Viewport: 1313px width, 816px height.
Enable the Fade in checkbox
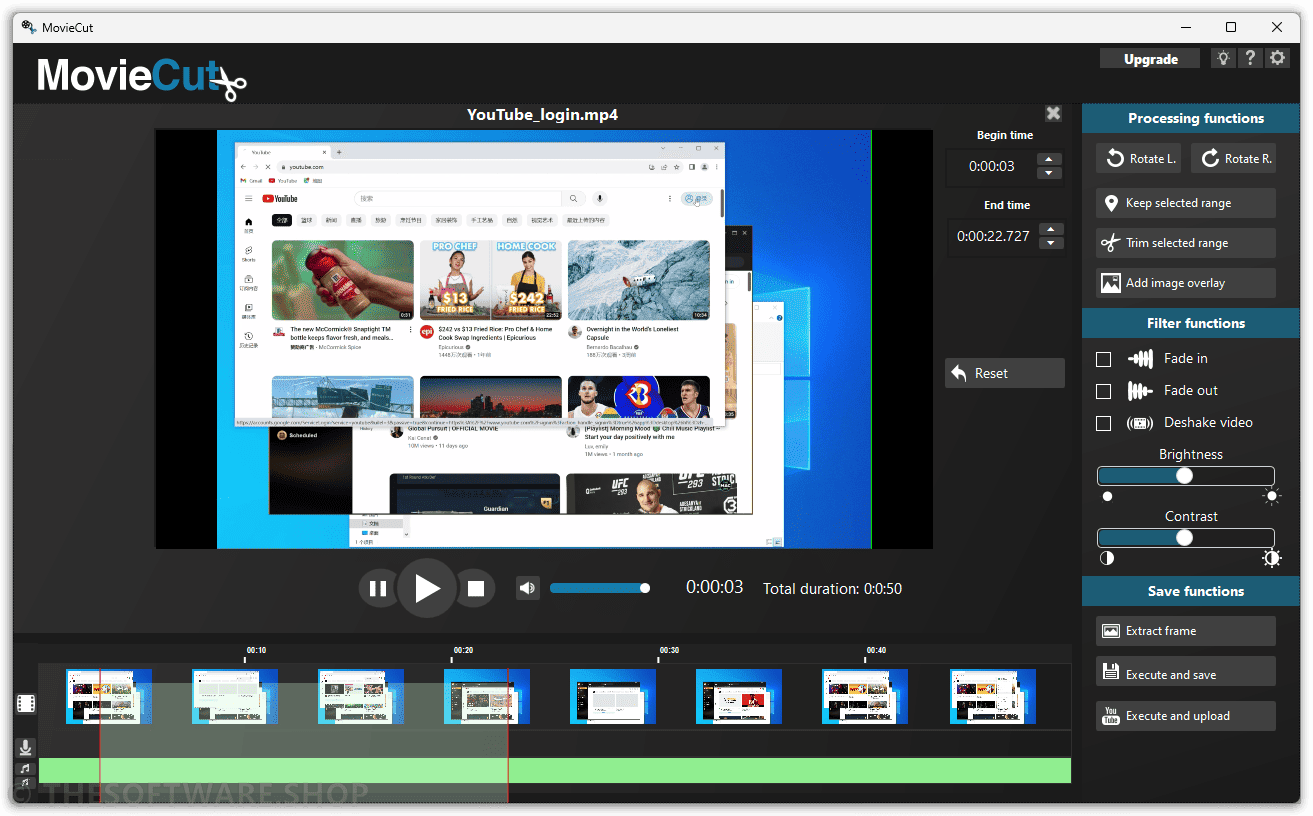[1104, 359]
